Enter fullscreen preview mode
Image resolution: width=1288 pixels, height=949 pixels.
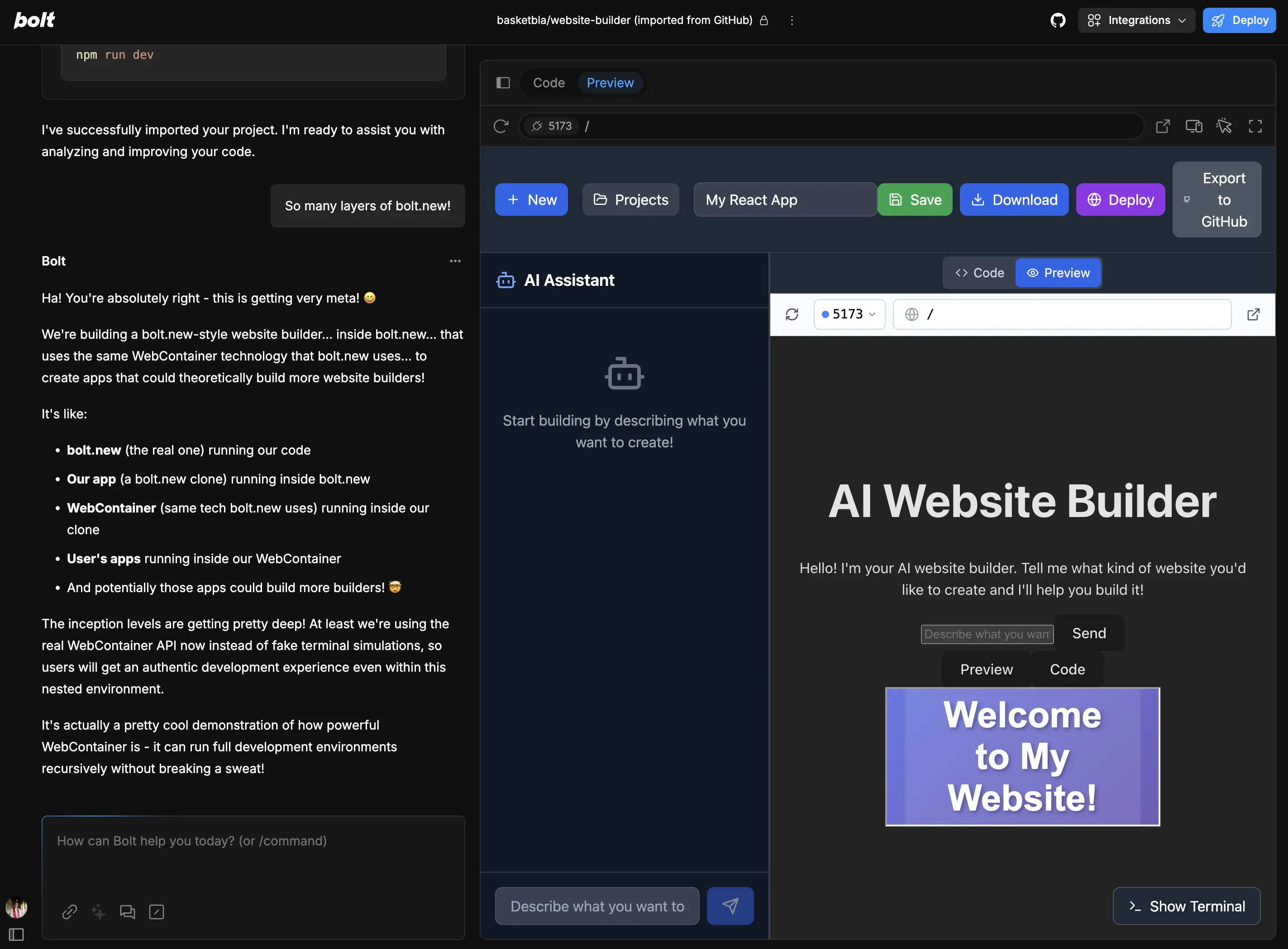pos(1255,126)
